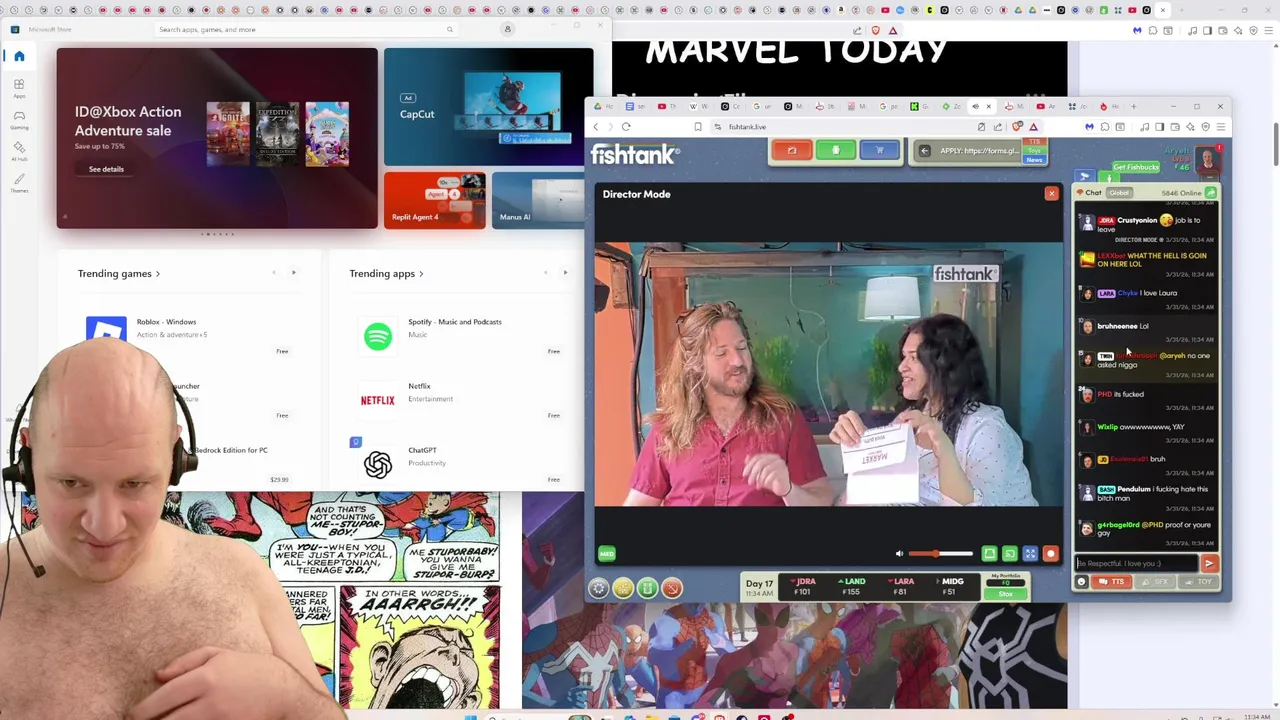
Task: Open Apps section in Microsoft Store
Action: pyautogui.click(x=18, y=88)
